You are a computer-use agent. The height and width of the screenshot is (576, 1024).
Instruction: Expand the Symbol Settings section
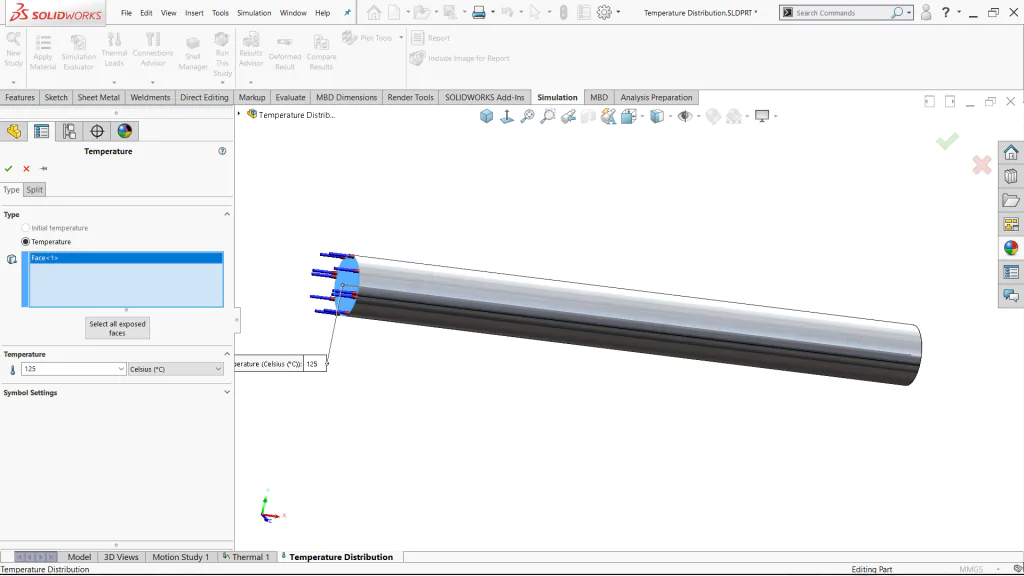click(x=227, y=392)
